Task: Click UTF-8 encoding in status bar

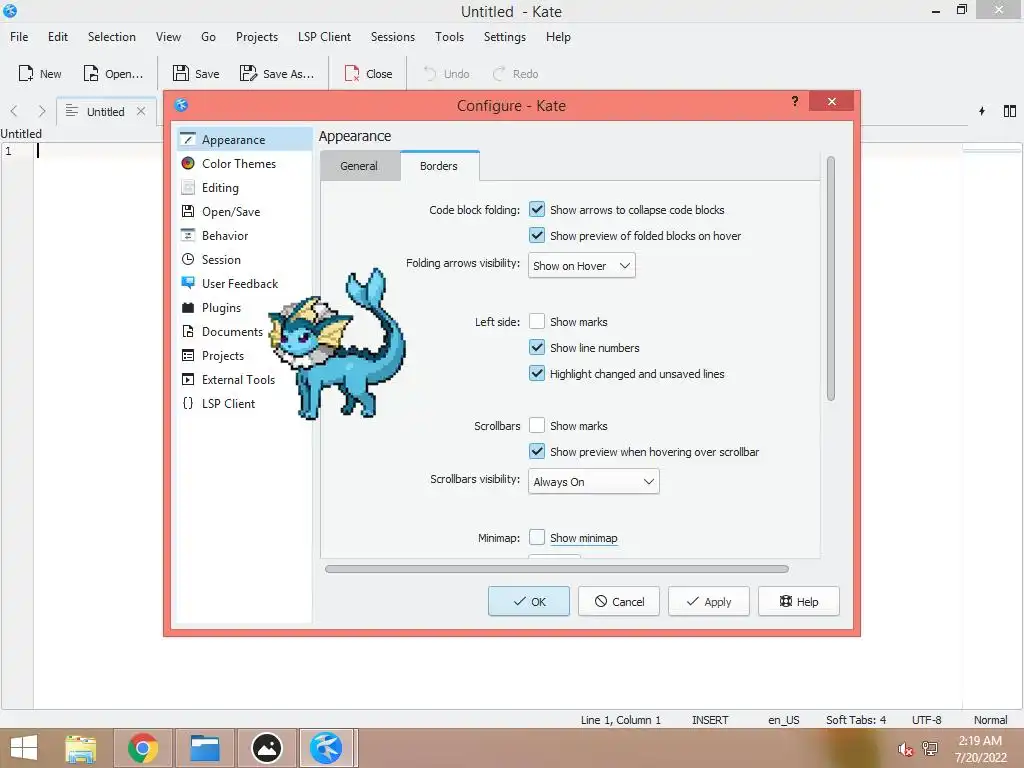Action: (927, 720)
